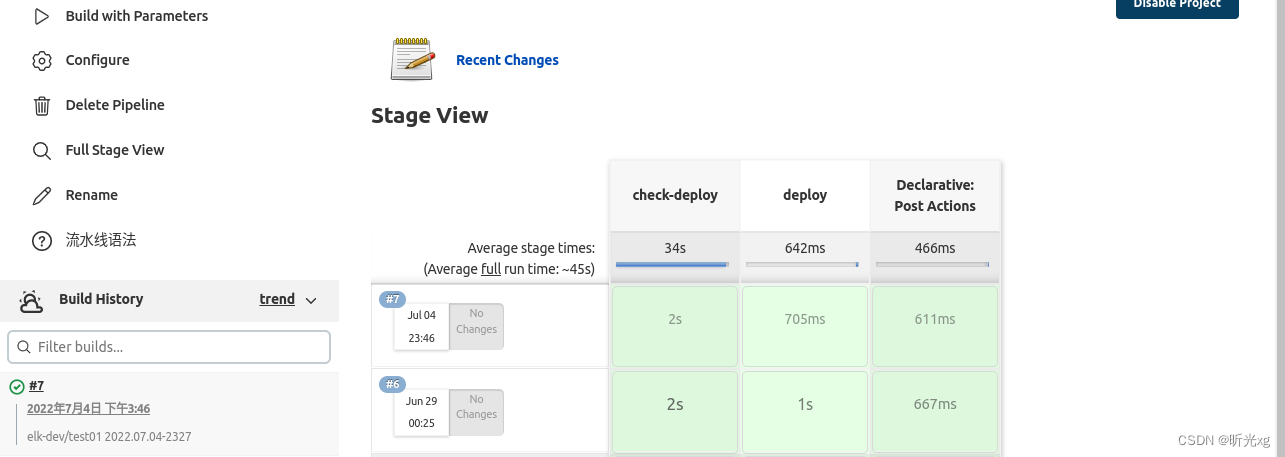Click the check-deploy average time progress bar
The height and width of the screenshot is (457, 1285).
[x=672, y=264]
